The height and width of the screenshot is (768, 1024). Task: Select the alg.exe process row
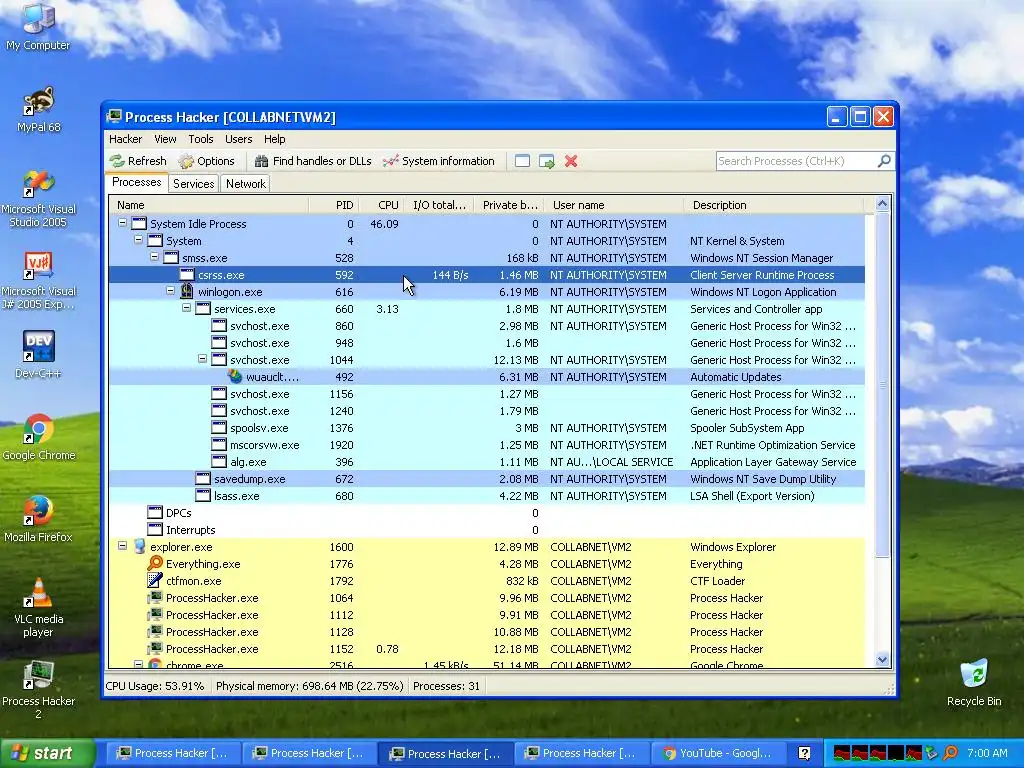pos(487,462)
